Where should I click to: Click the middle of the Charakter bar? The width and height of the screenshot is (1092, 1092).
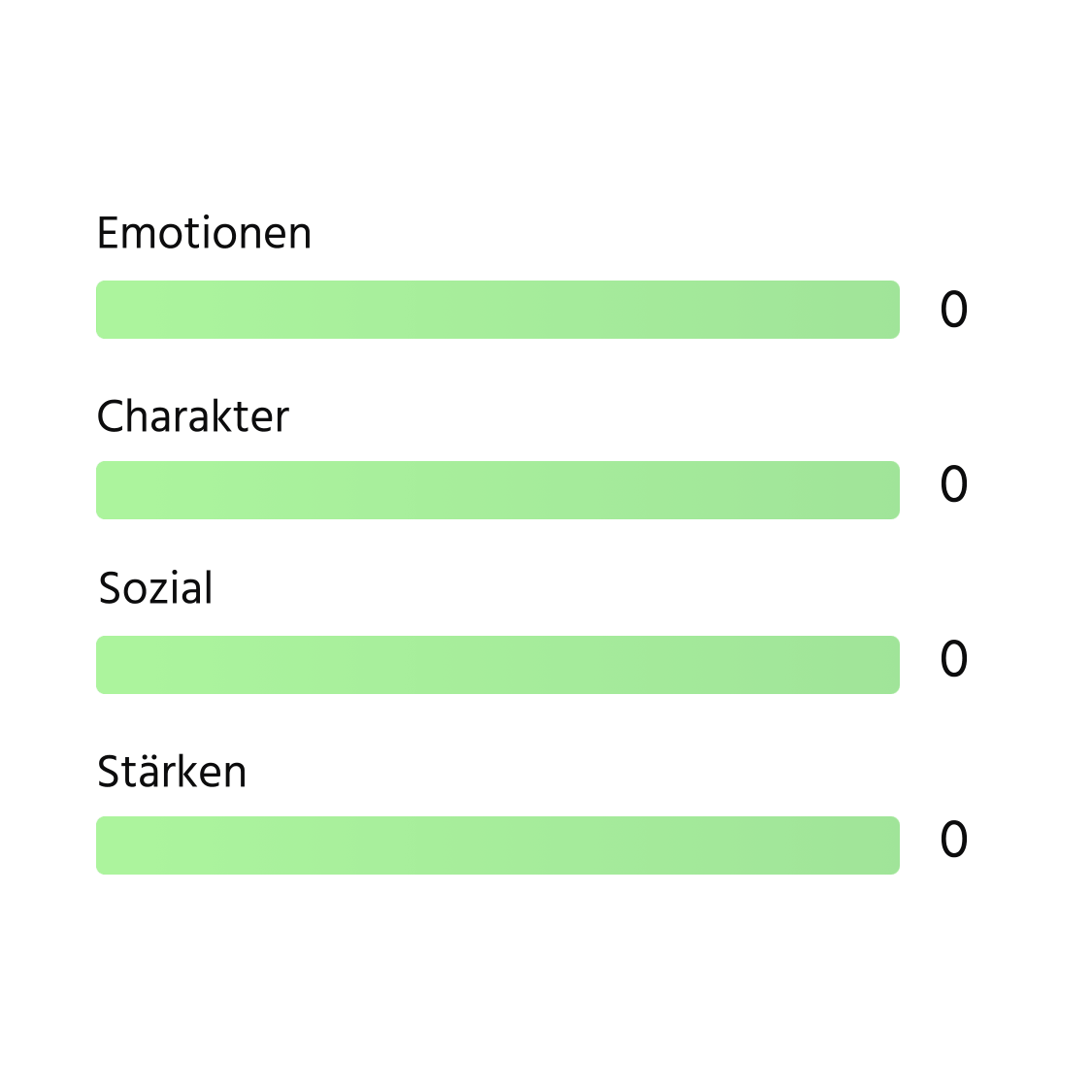pyautogui.click(x=498, y=490)
